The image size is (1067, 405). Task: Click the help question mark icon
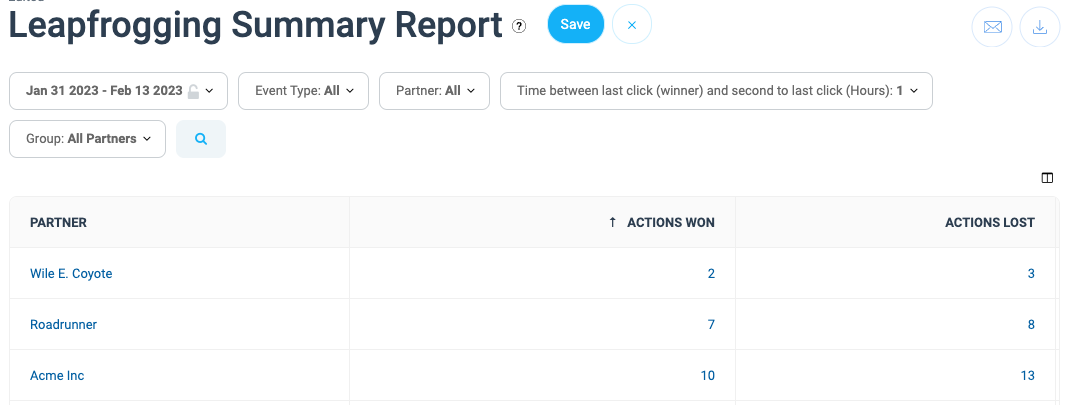(x=519, y=27)
